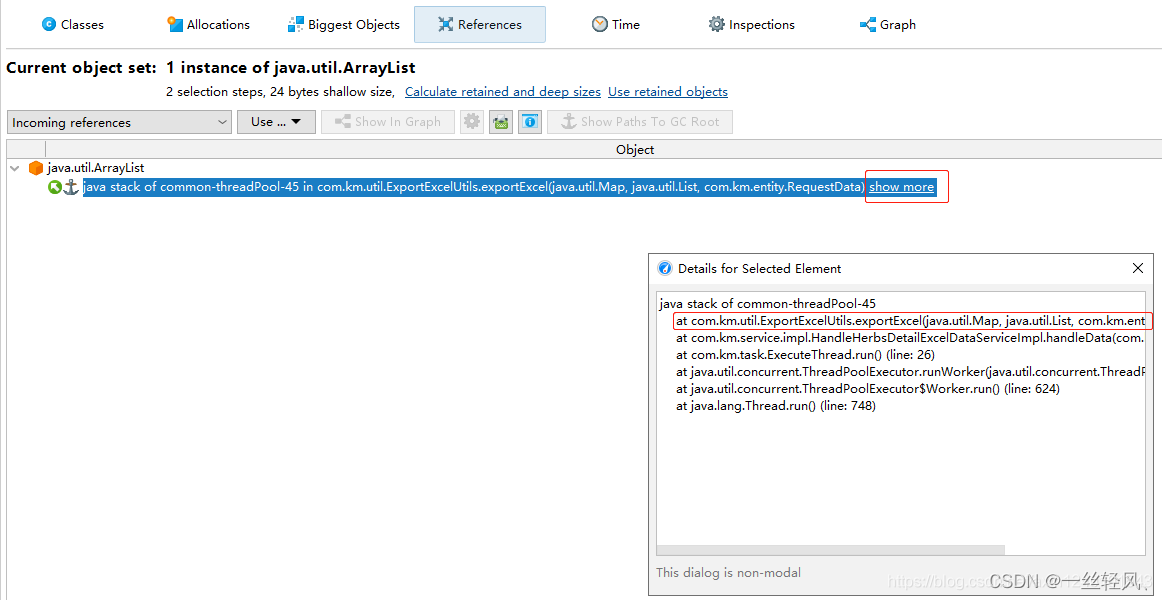Click the References tab icon
Viewport: 1162px width, 600px height.
pyautogui.click(x=445, y=24)
